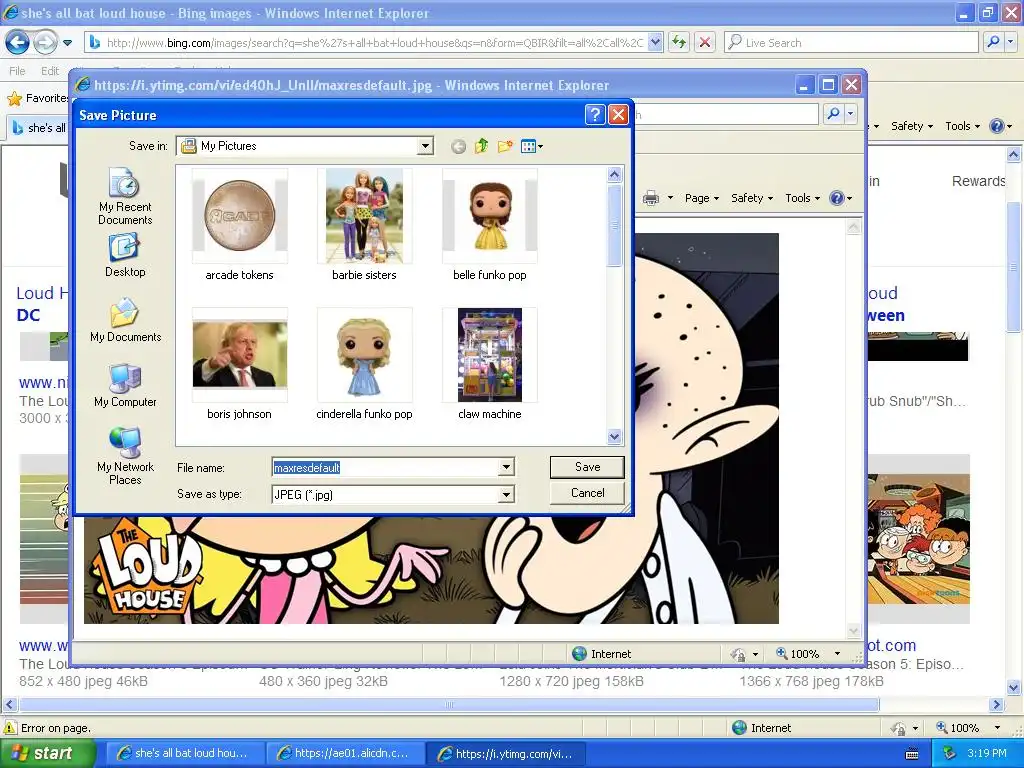Switch to i.ytimg.com taskbar item
The width and height of the screenshot is (1024, 768).
[x=505, y=754]
